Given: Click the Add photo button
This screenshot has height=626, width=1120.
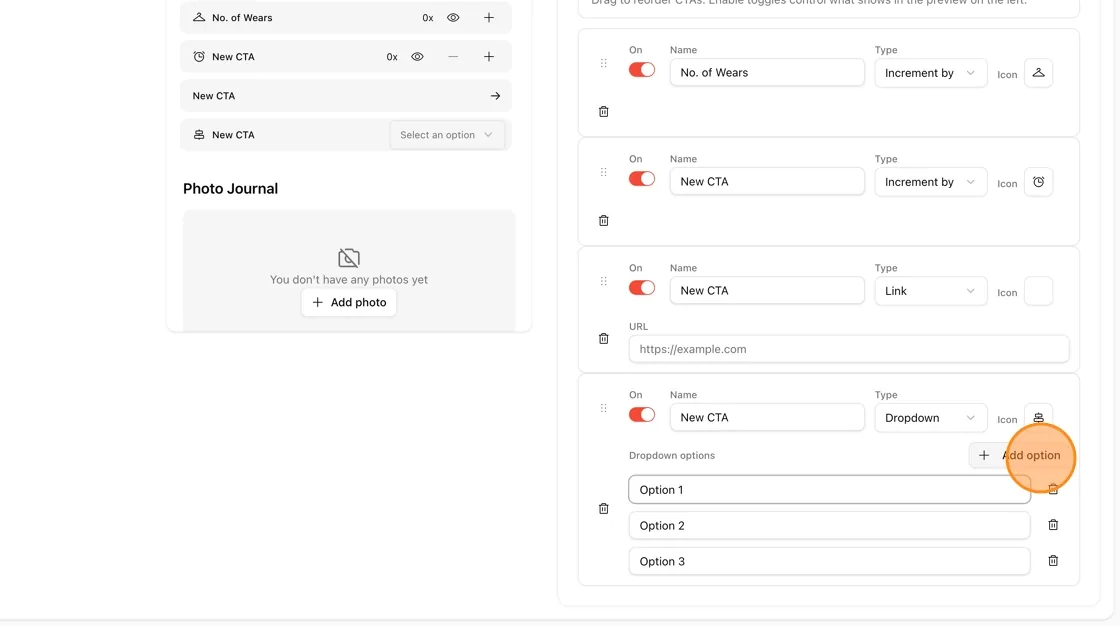Looking at the screenshot, I should [x=349, y=302].
